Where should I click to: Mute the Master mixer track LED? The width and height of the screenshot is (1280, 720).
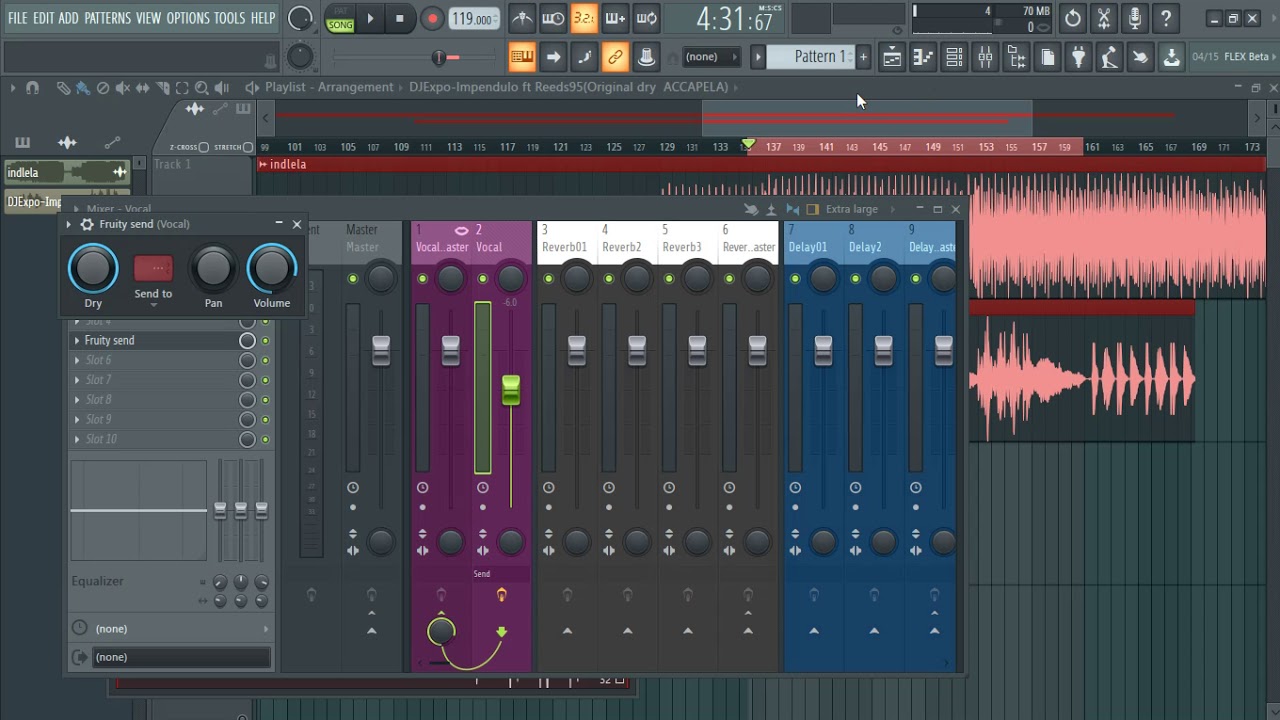coord(353,279)
